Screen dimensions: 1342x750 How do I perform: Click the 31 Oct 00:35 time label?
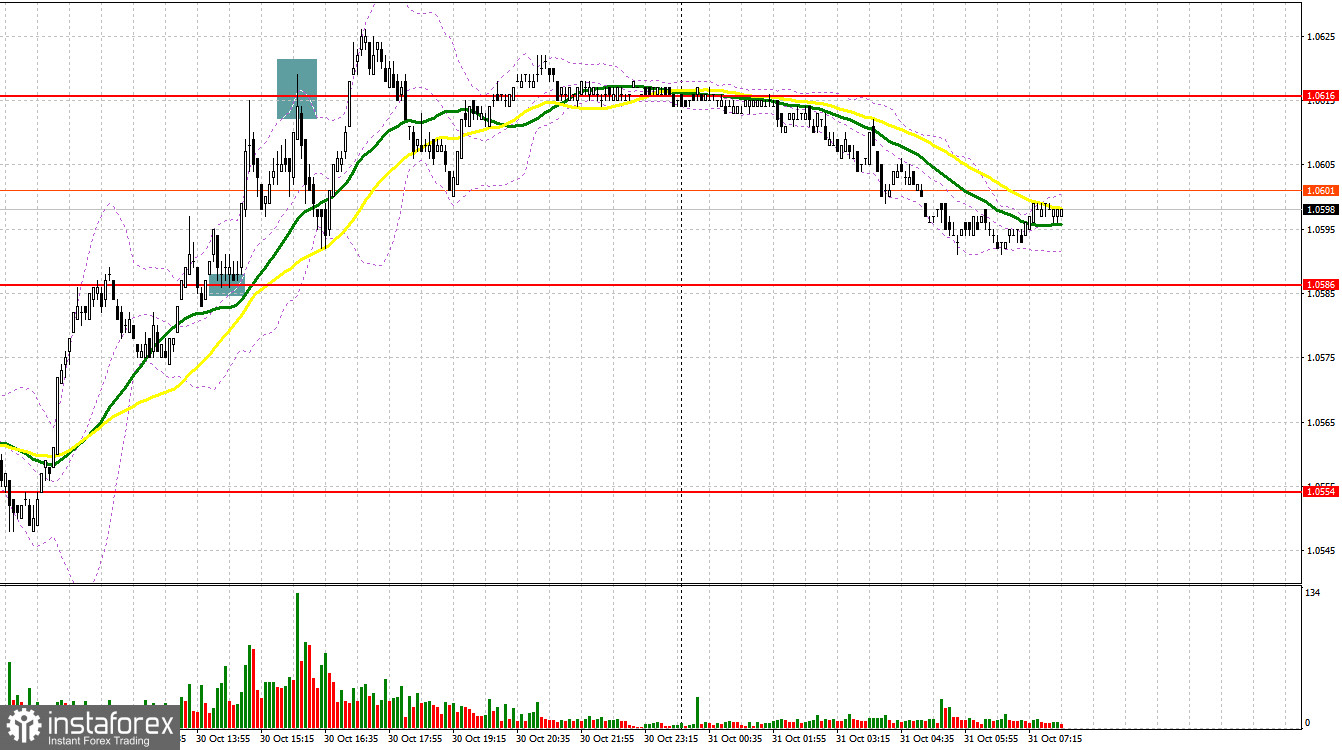736,739
